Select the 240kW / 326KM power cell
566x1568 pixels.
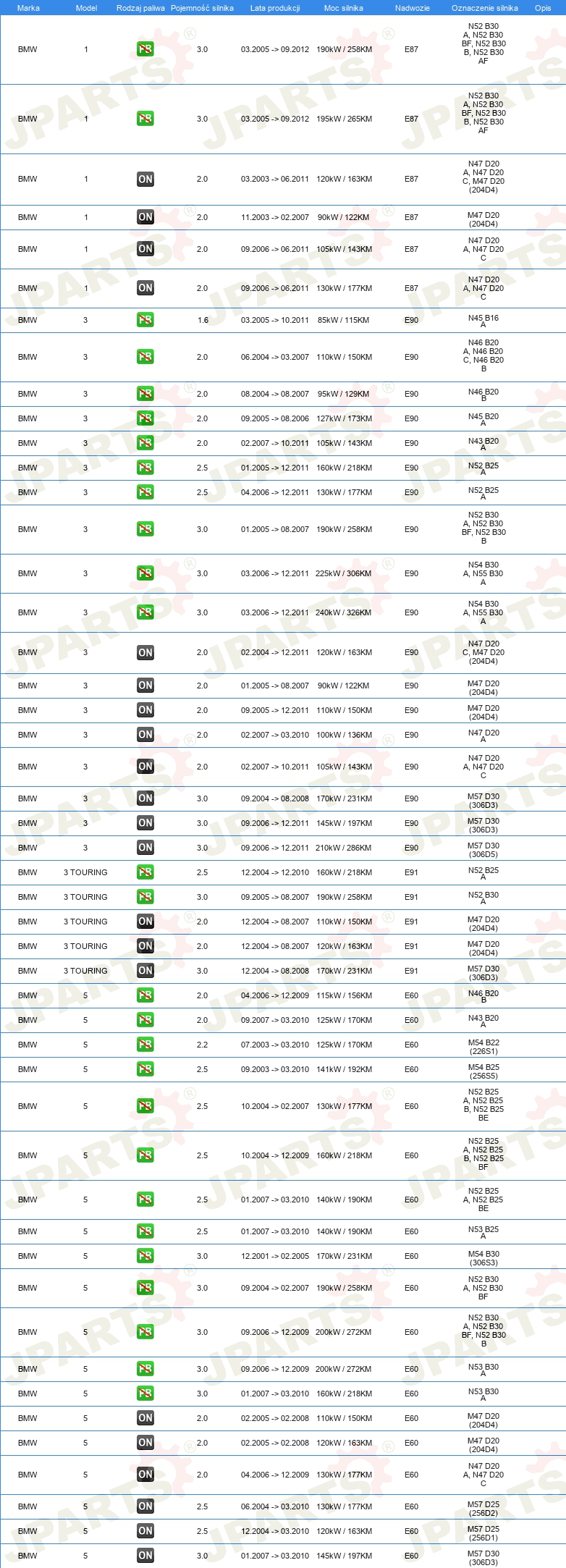tap(343, 612)
